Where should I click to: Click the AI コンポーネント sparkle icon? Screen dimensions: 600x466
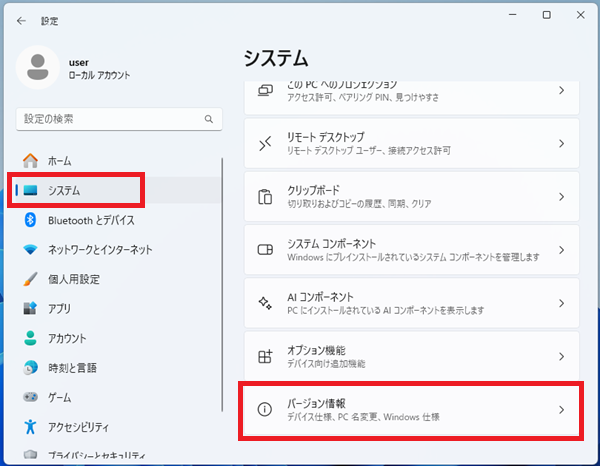pos(265,303)
